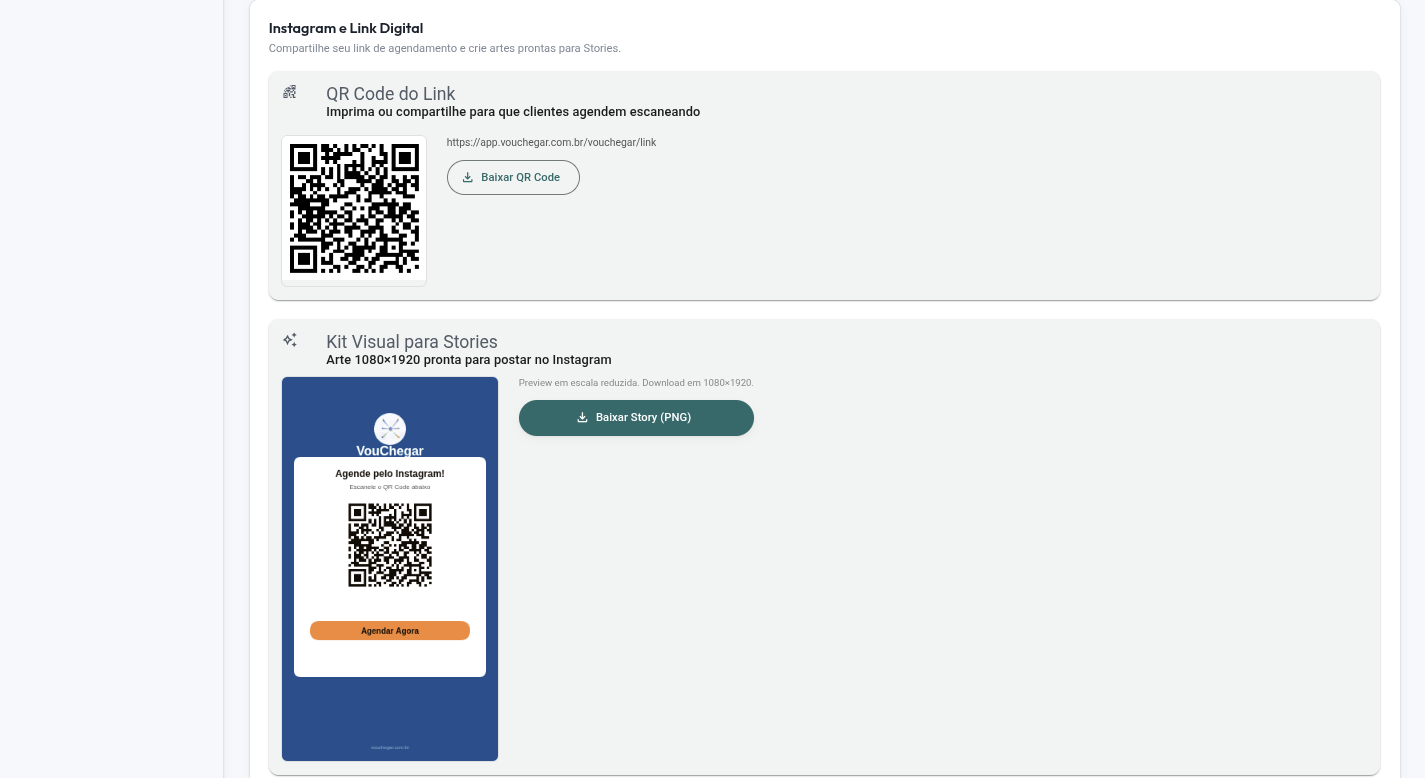This screenshot has width=1425, height=778.
Task: Click the VouChegar logo in story preview
Action: point(390,429)
